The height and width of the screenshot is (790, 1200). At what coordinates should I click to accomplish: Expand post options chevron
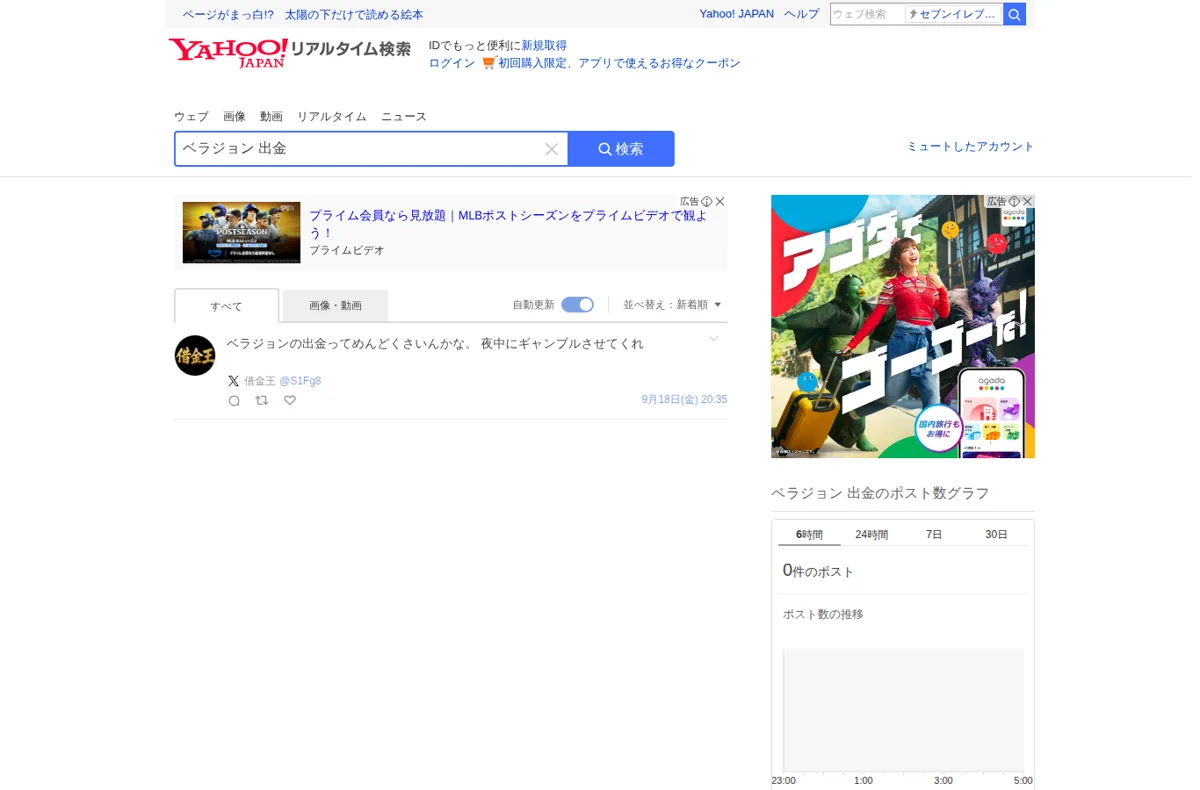pos(713,339)
